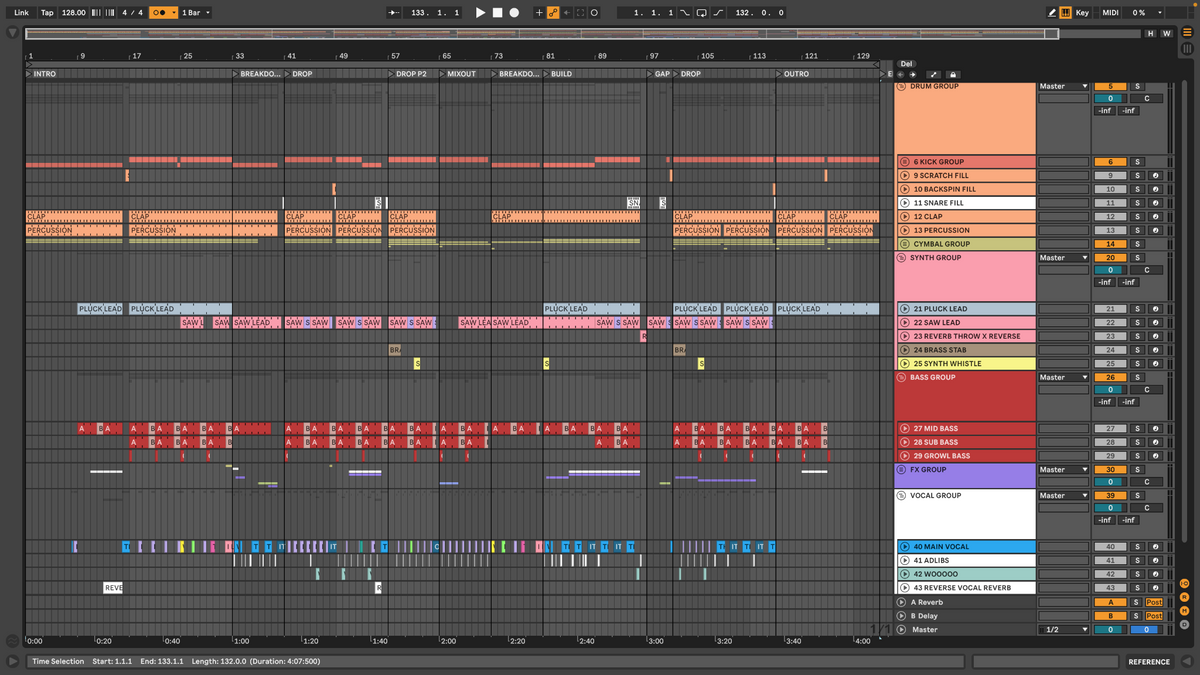Screen dimensions: 1200x675
Task: Toggle the Follow playback arrow icon
Action: 394,13
